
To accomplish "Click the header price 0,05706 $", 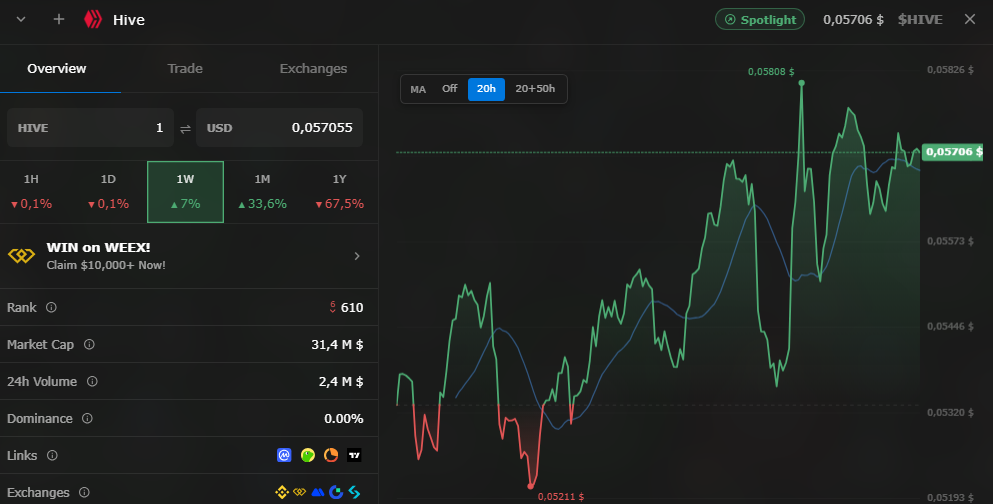I will (x=853, y=20).
